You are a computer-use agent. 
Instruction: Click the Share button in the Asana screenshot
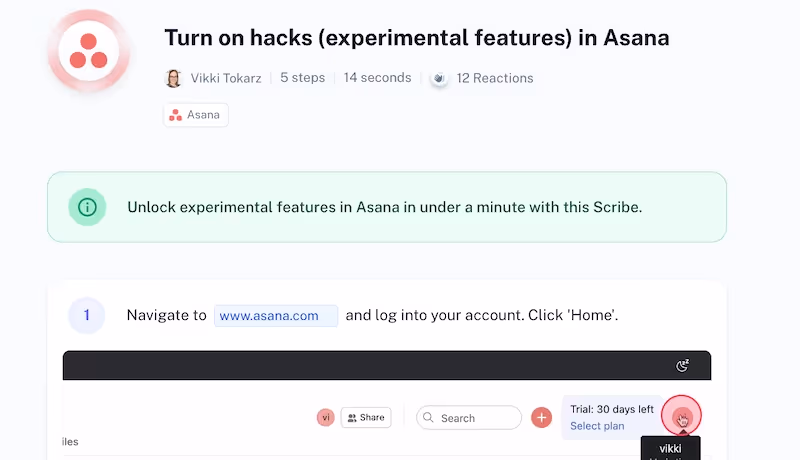point(366,418)
